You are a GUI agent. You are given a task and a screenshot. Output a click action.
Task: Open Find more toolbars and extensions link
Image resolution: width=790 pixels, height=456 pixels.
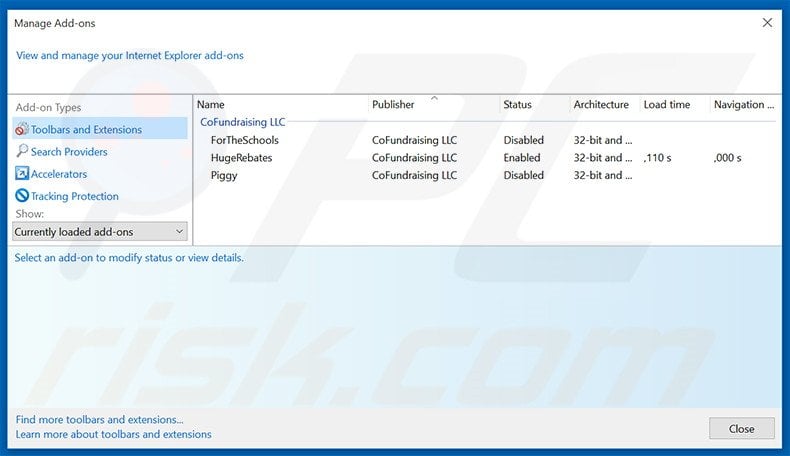click(99, 419)
